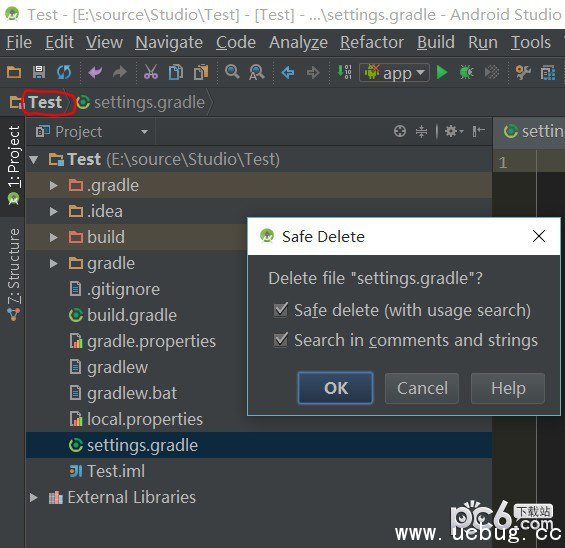Click settings.gradle breadcrumb

[149, 102]
